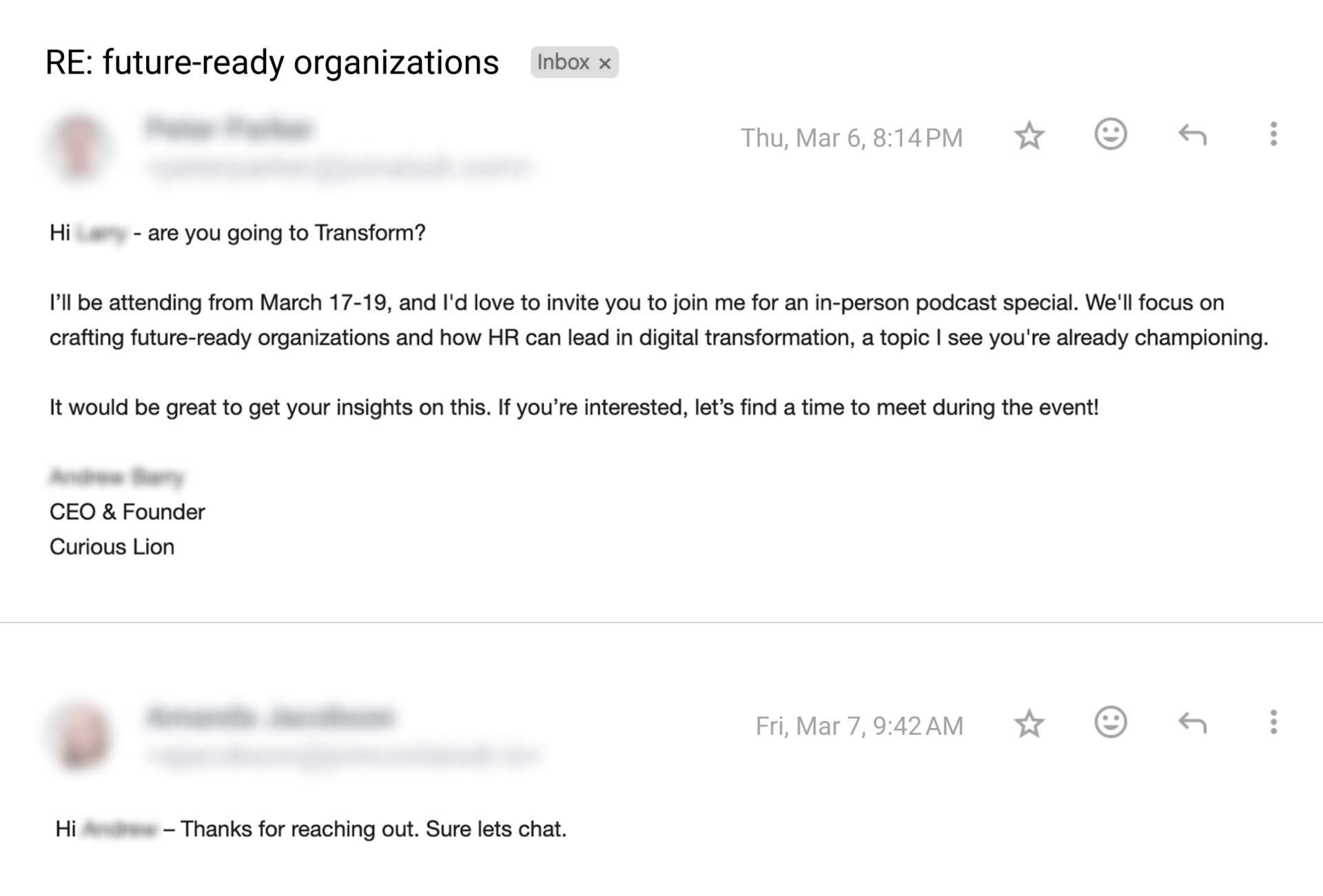Add emoji reaction to the Mar 6 email
The width and height of the screenshot is (1323, 896).
pyautogui.click(x=1110, y=134)
